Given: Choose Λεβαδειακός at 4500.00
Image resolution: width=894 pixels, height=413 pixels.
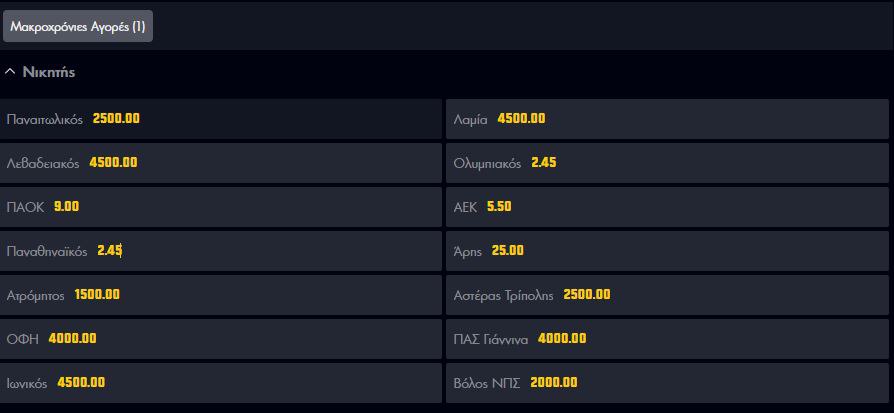Looking at the screenshot, I should click(221, 163).
